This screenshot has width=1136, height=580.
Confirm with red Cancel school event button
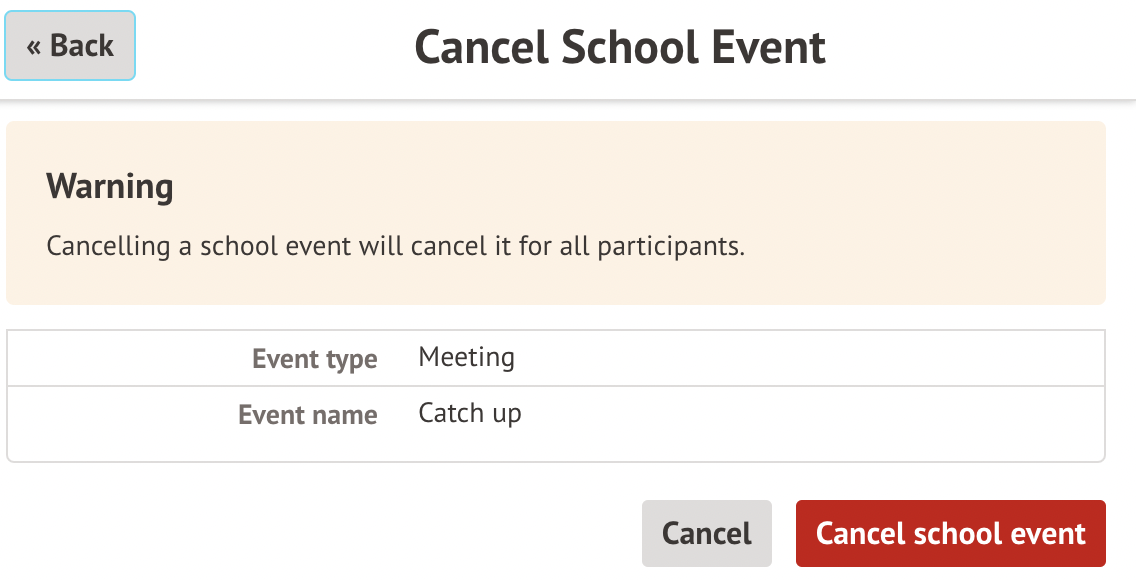pyautogui.click(x=950, y=533)
